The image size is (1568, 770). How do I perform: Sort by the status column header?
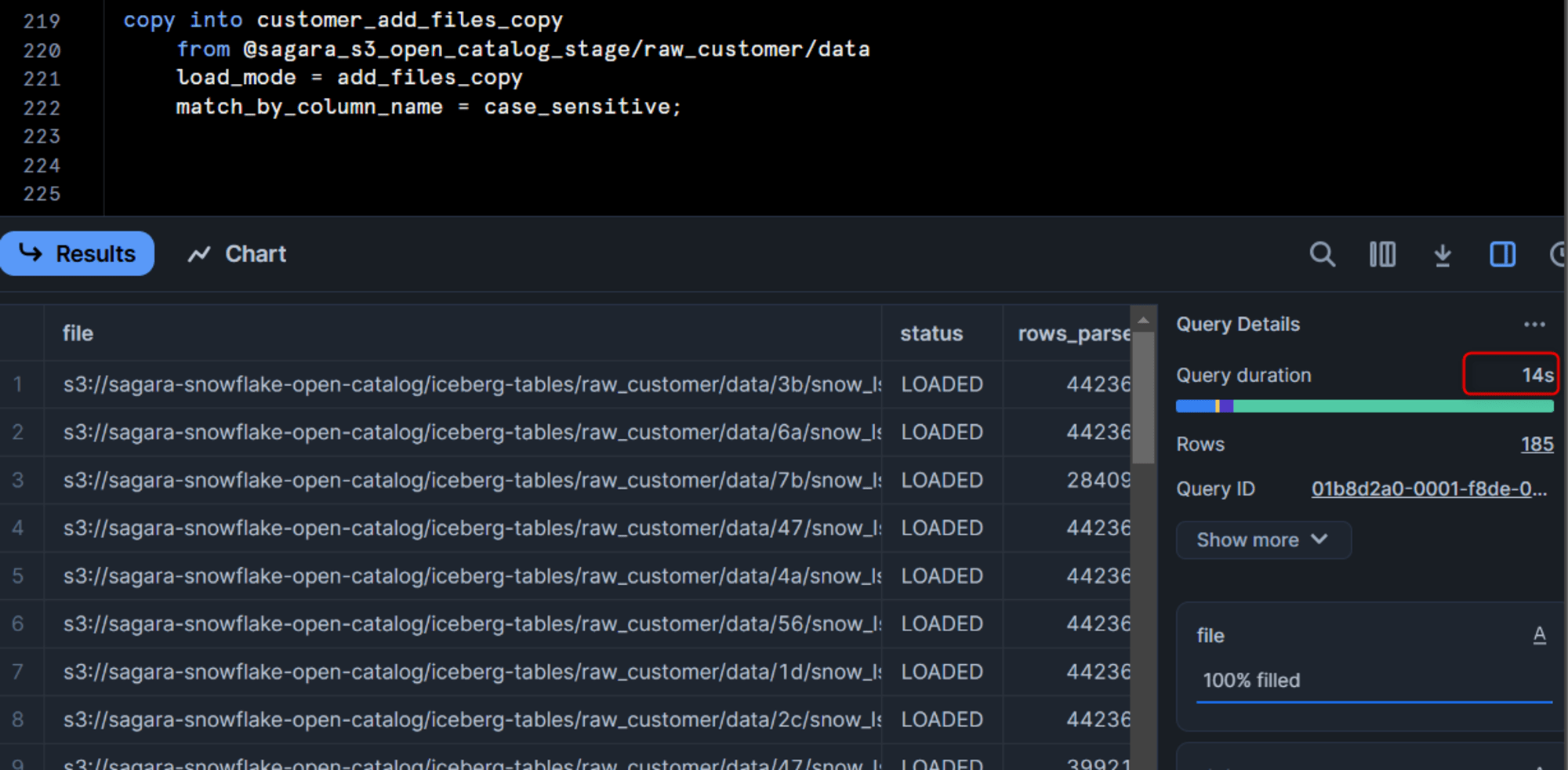click(x=942, y=333)
